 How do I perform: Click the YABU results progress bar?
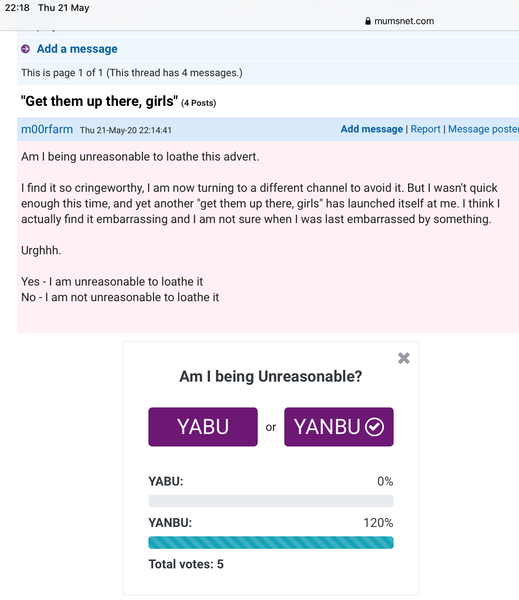pos(271,501)
